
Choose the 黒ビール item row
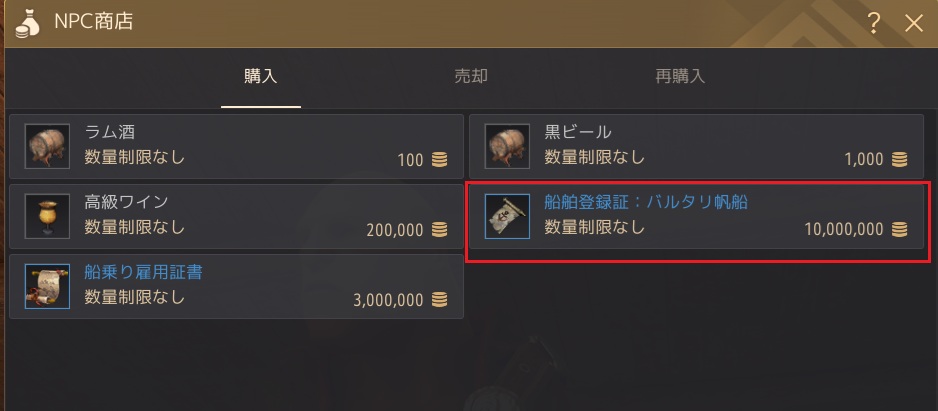click(x=696, y=147)
